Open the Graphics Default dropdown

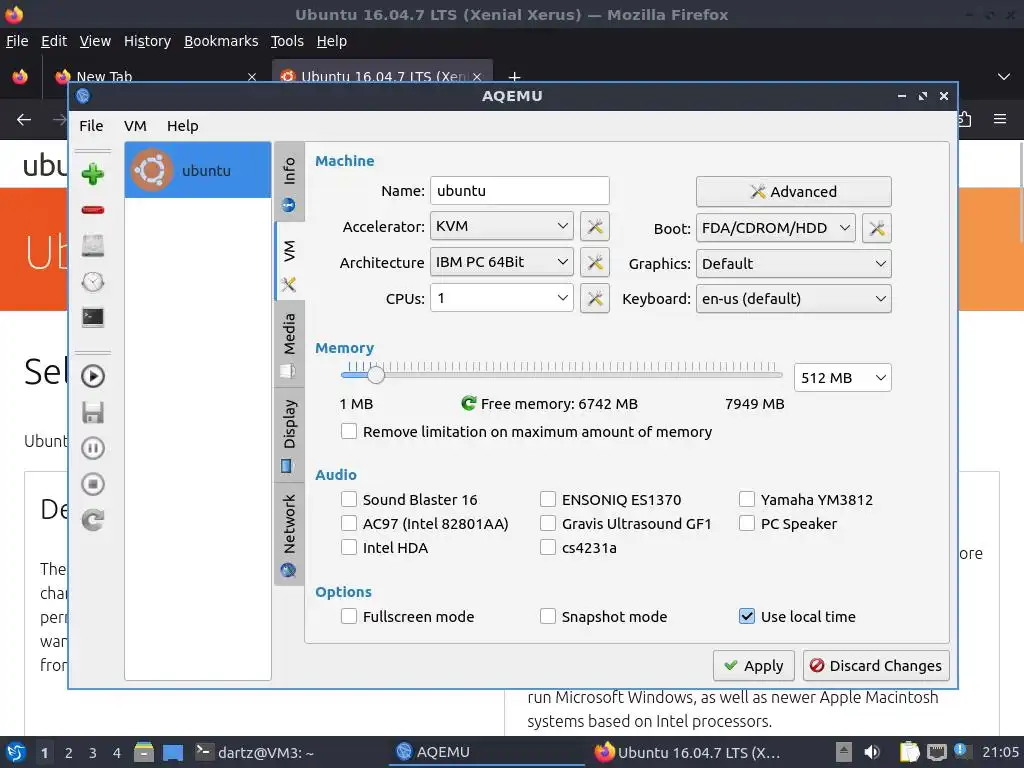point(793,264)
